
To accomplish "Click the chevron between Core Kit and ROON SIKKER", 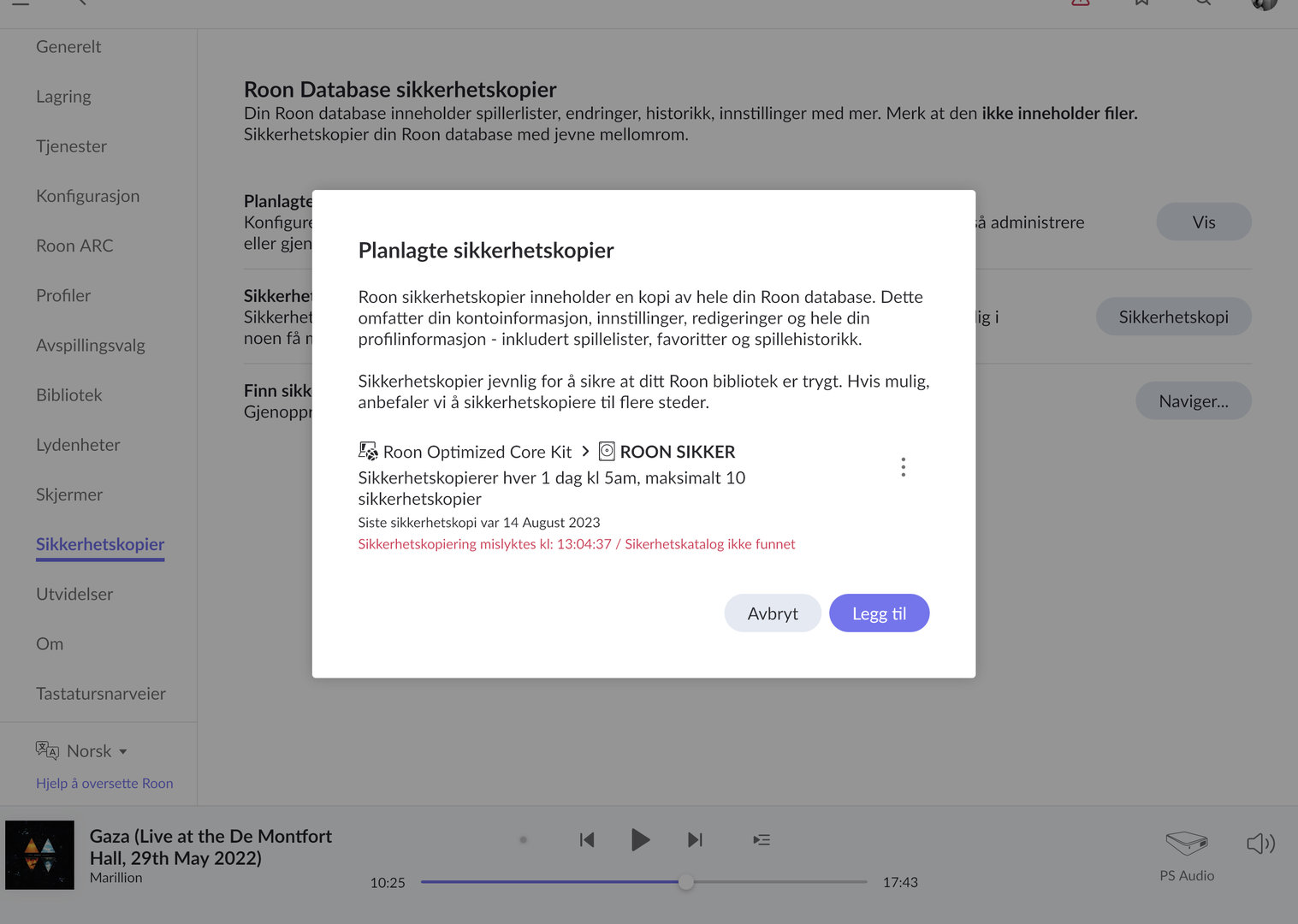I will 585,451.
